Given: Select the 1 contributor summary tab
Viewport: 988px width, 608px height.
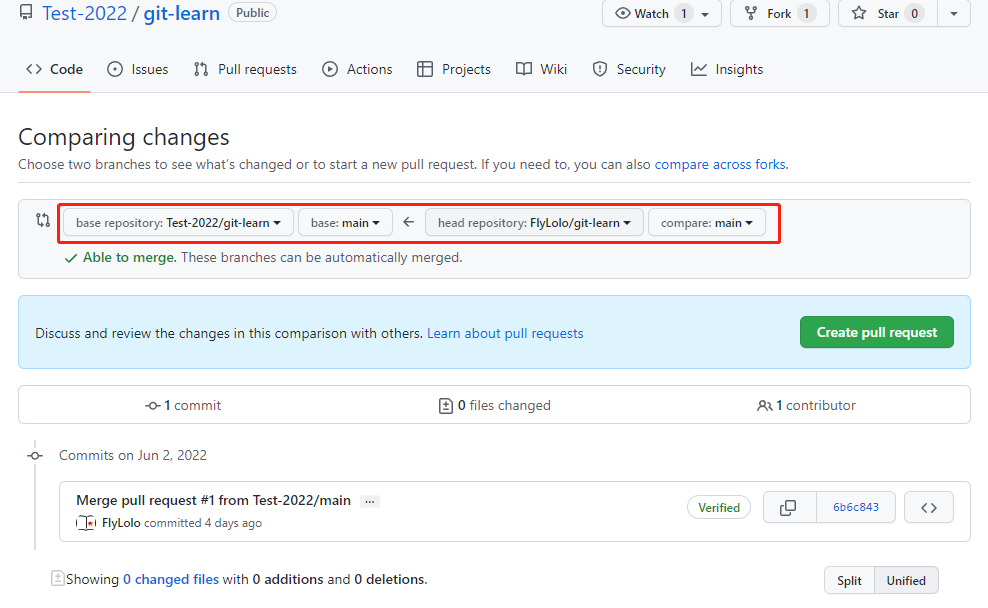Looking at the screenshot, I should coord(806,405).
